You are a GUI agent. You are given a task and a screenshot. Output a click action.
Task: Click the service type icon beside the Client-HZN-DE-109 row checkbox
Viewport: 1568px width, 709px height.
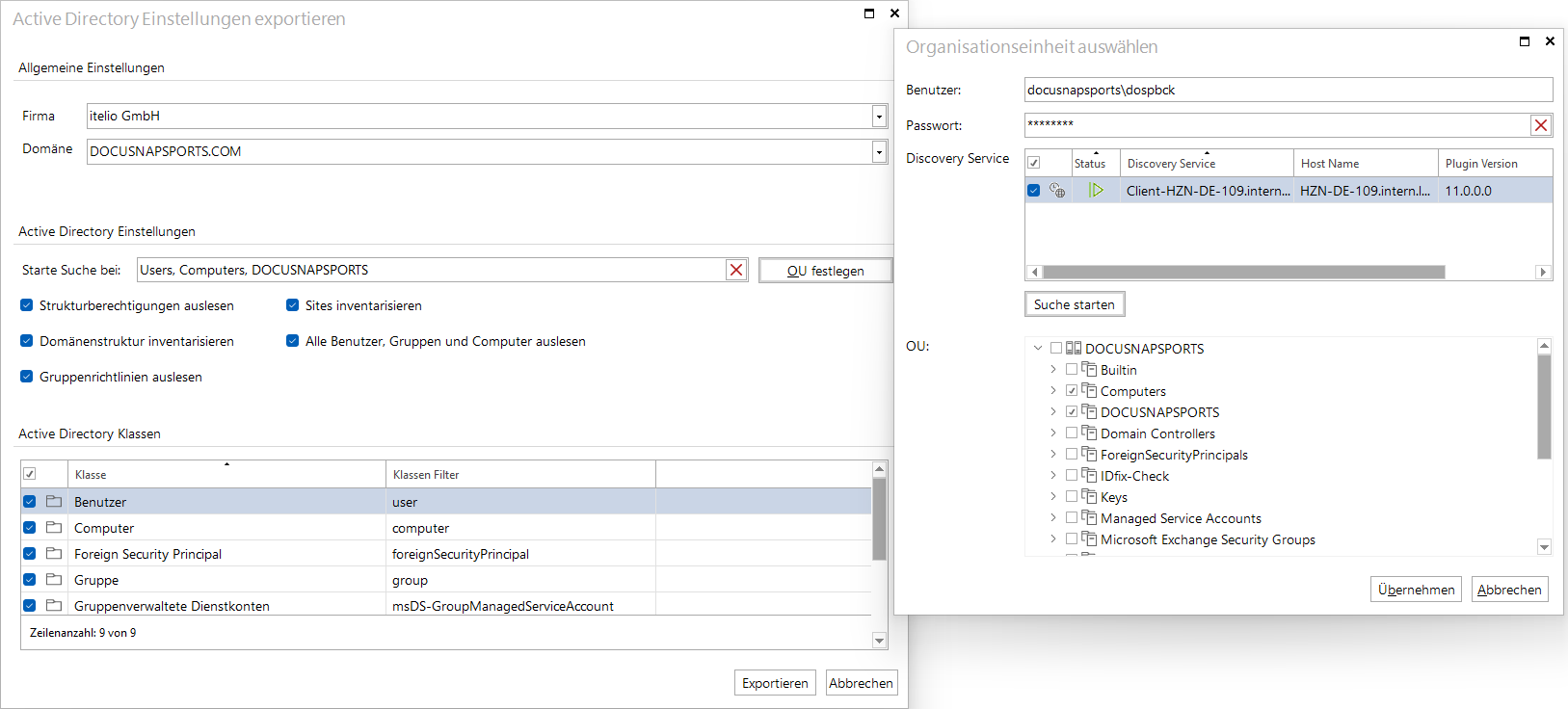[1057, 191]
